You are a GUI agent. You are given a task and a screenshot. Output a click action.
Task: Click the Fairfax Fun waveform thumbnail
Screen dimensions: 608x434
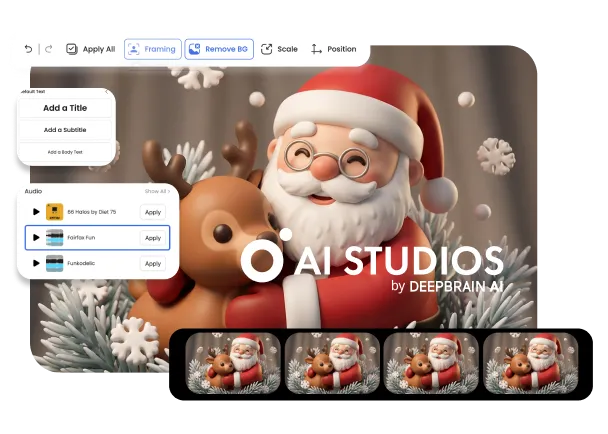(x=54, y=237)
